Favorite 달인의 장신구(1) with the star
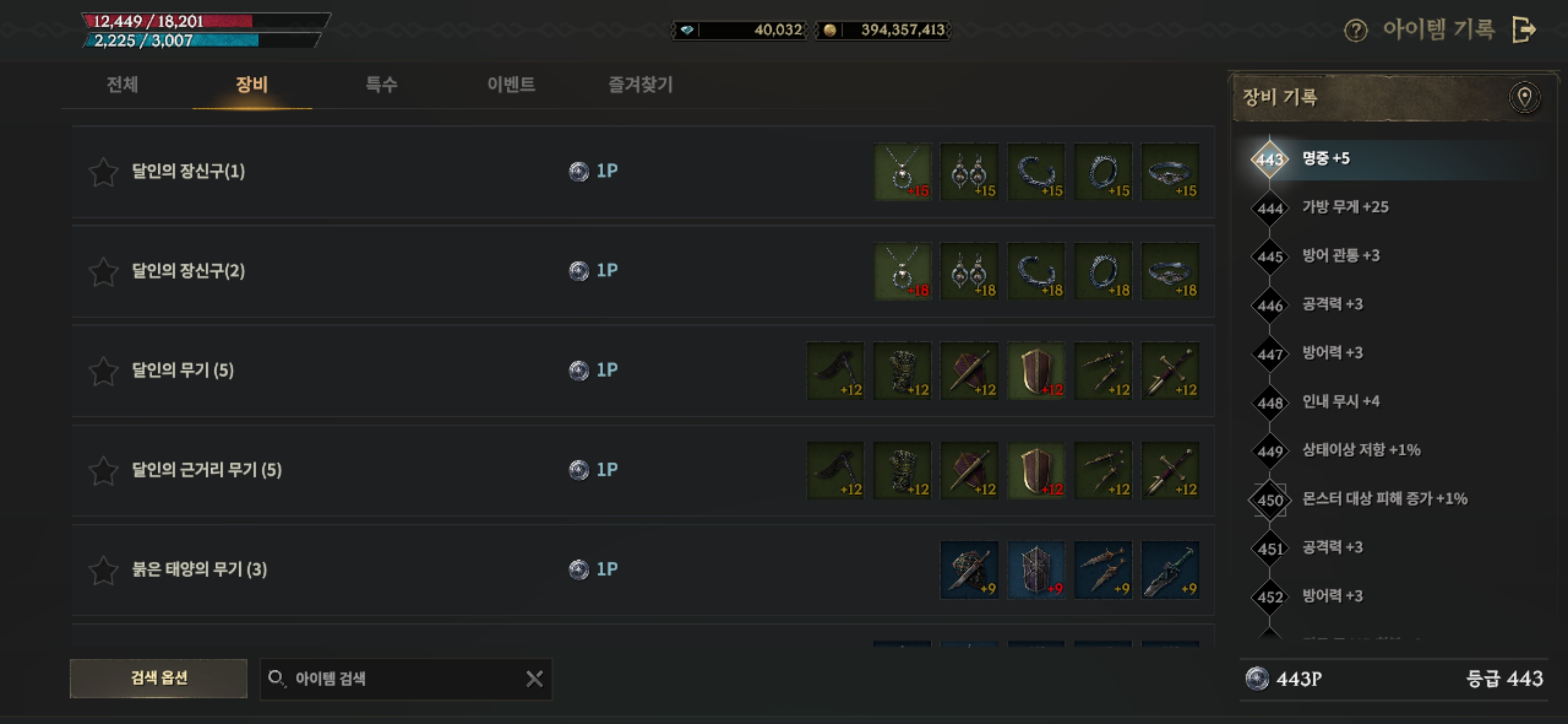Viewport: 1568px width, 724px height. point(104,172)
